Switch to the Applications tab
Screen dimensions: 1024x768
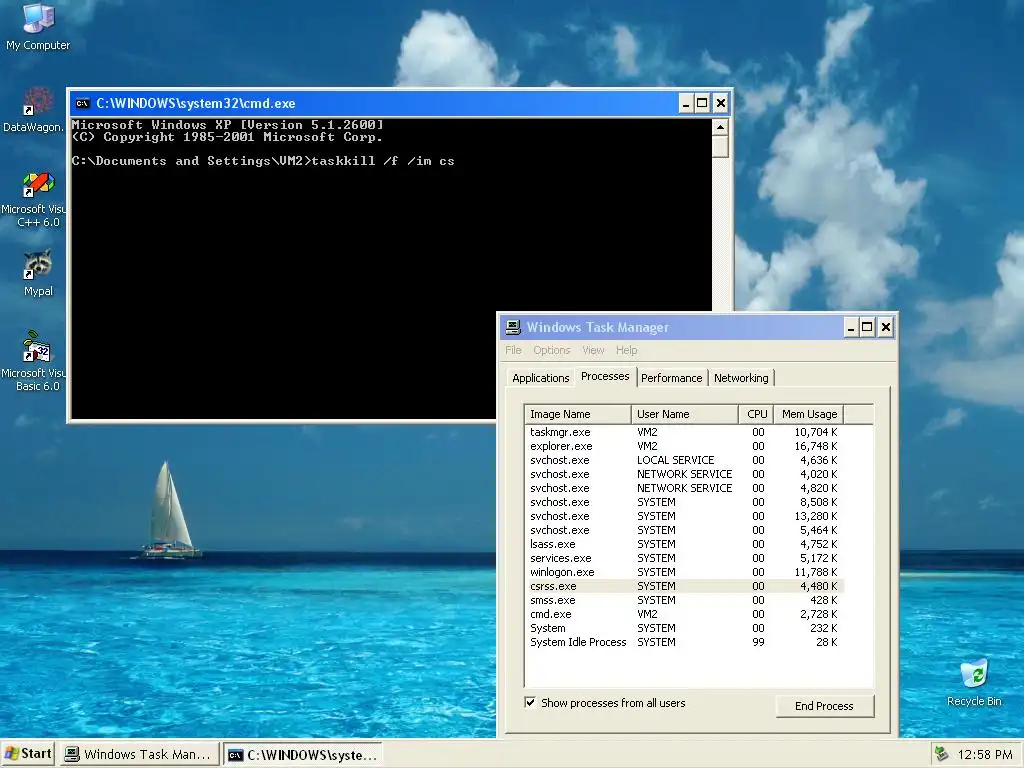(541, 378)
